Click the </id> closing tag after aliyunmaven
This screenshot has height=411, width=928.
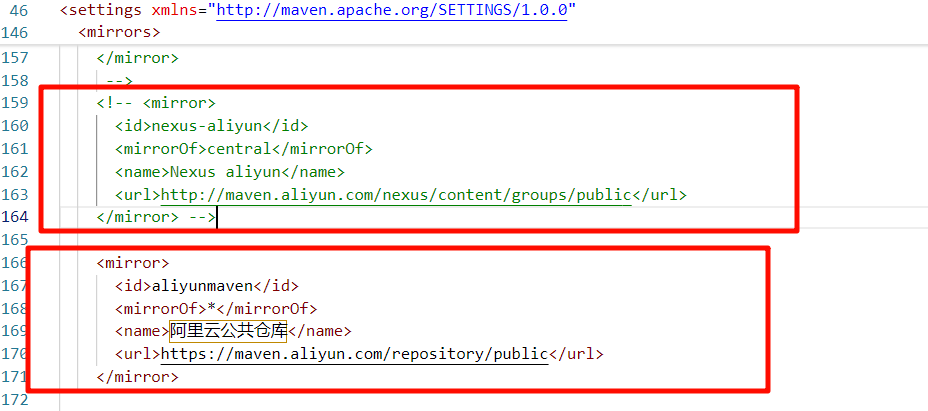(x=276, y=285)
